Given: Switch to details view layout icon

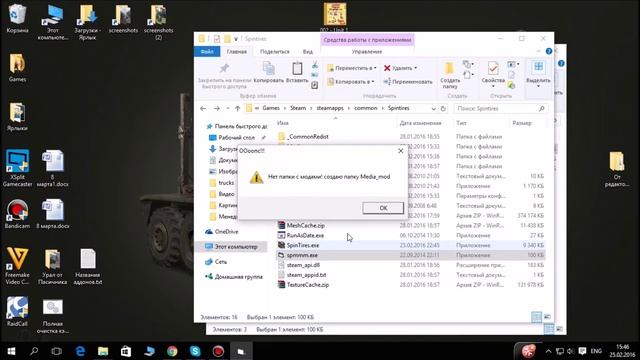Looking at the screenshot, I should point(536,317).
